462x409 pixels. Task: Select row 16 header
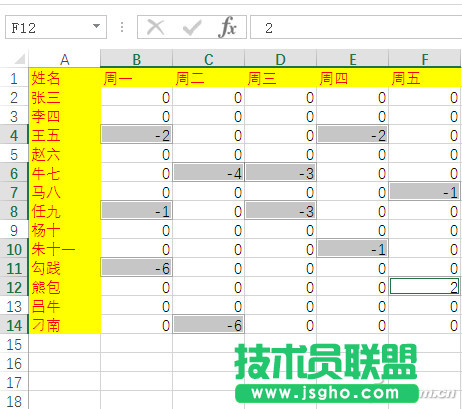point(14,363)
